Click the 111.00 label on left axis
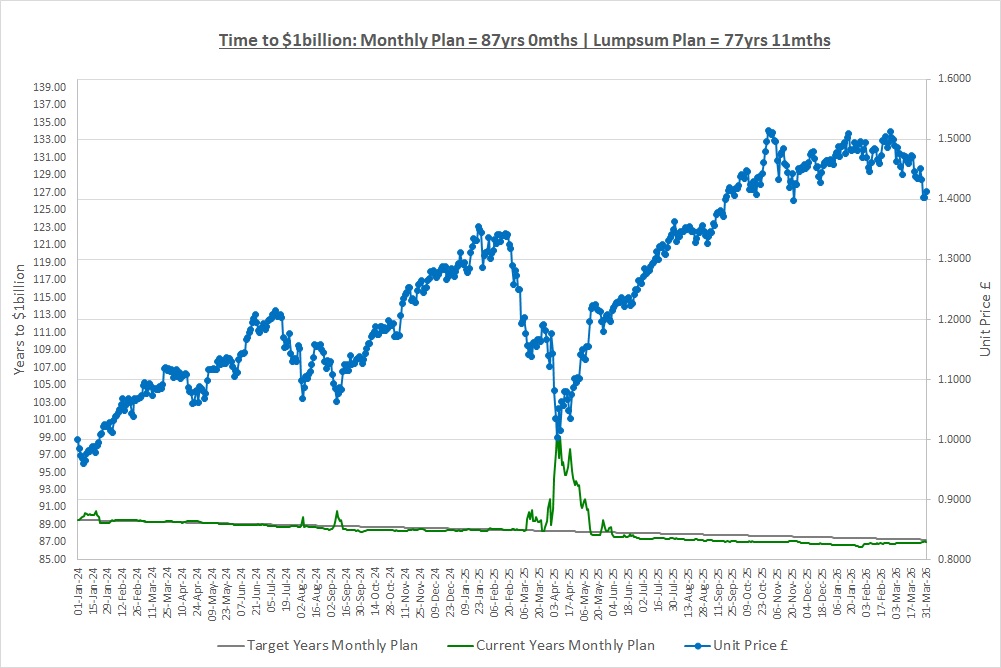The image size is (1001, 668). [x=49, y=332]
